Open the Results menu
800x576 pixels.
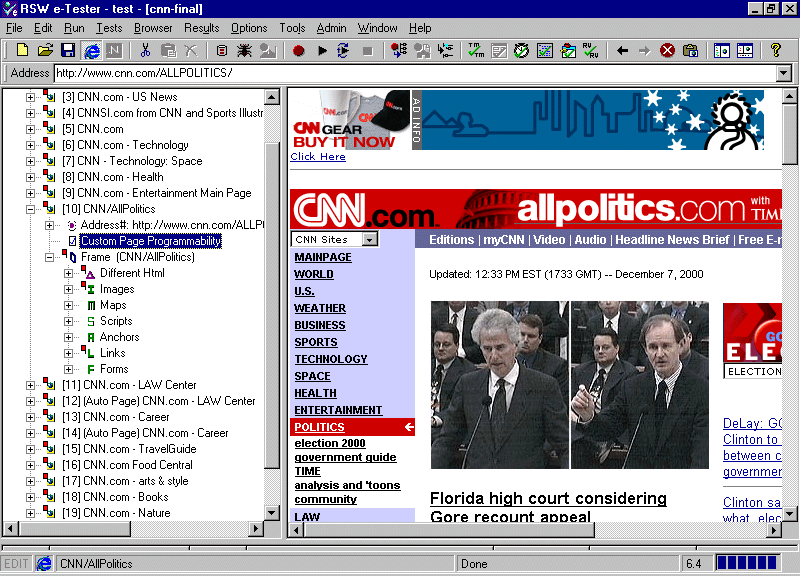tap(201, 28)
